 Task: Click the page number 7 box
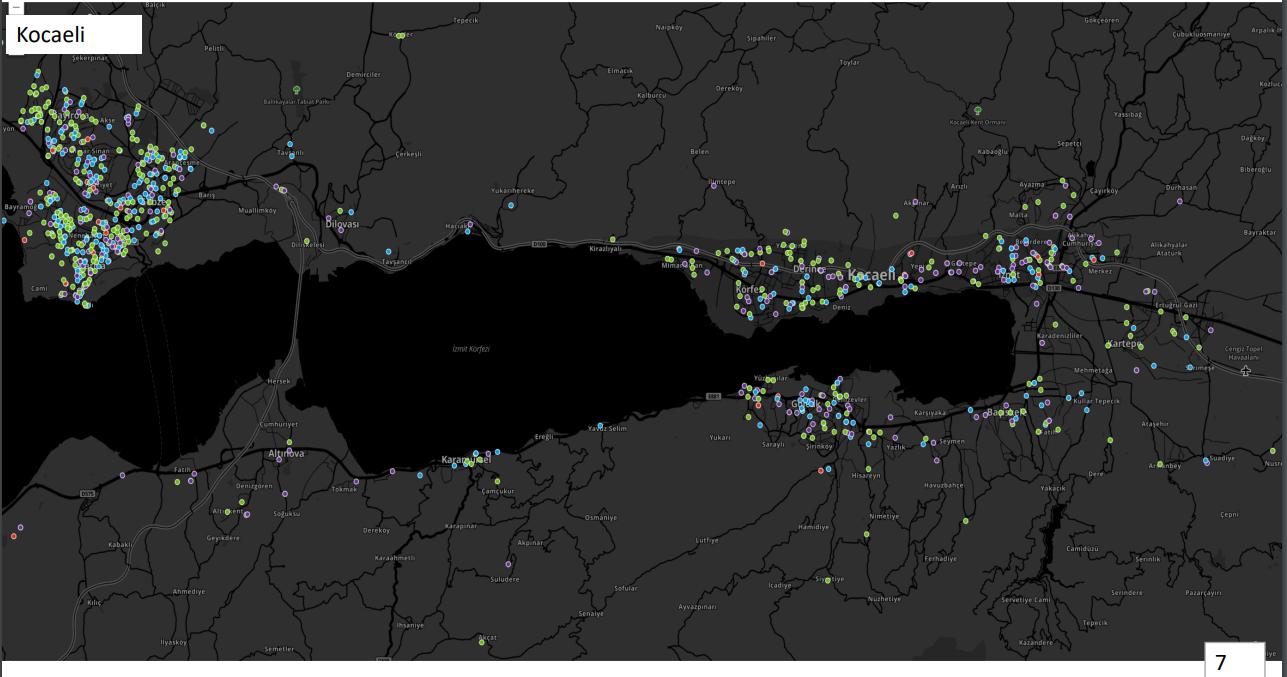coord(1236,661)
